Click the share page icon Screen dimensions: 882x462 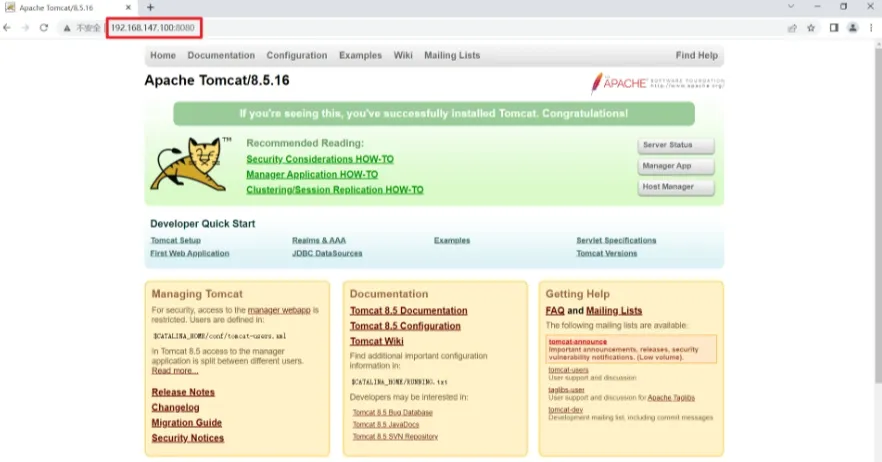pyautogui.click(x=792, y=28)
